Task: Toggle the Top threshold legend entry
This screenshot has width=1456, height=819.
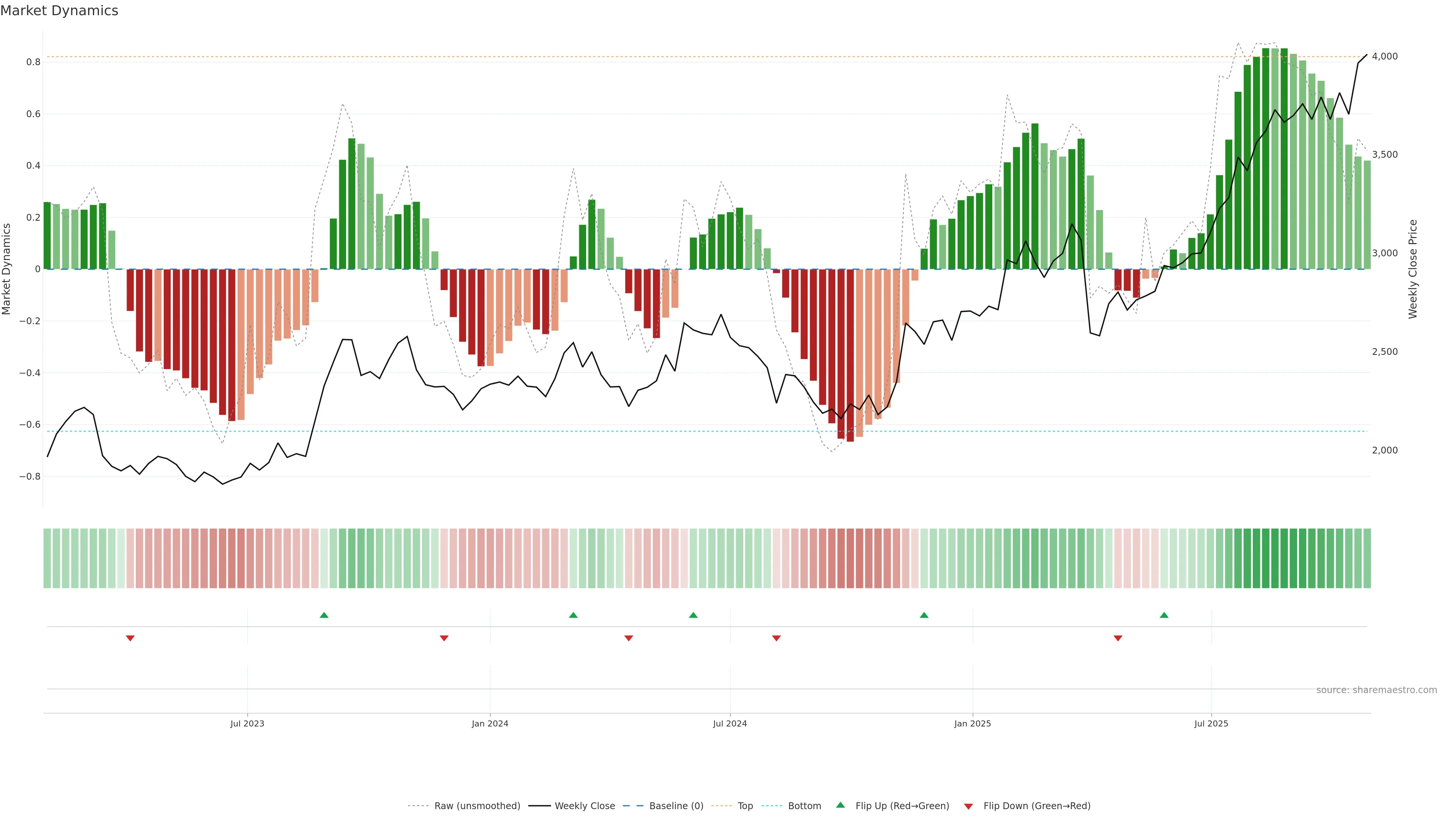Action: (x=745, y=806)
